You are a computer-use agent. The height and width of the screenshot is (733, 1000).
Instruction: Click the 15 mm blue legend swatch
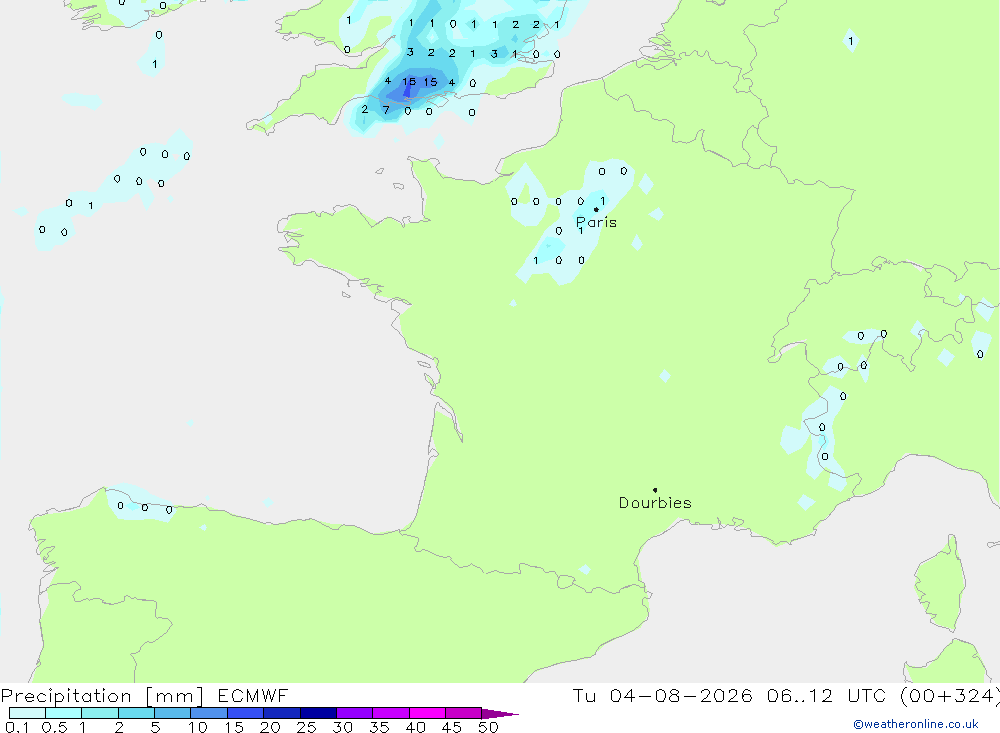[246, 713]
